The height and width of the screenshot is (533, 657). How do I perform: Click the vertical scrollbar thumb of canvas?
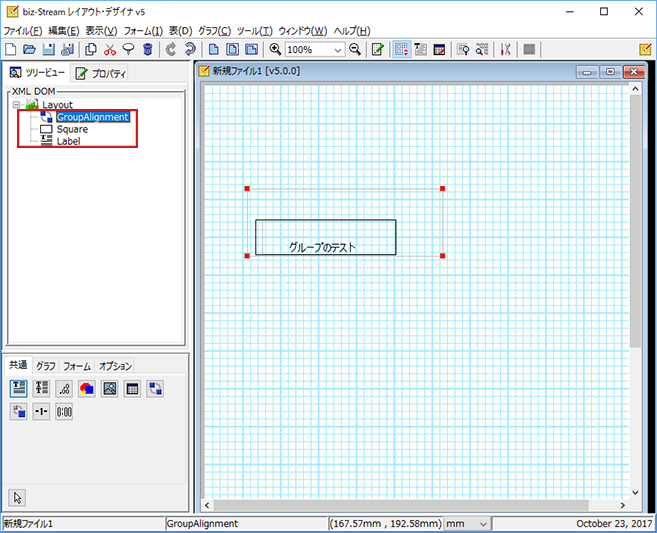coord(635,221)
